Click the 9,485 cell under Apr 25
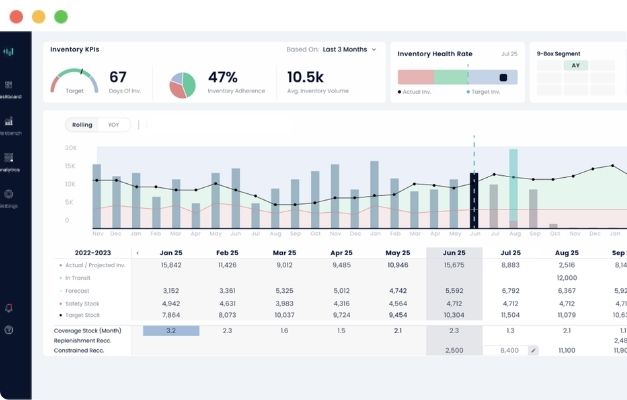The width and height of the screenshot is (627, 400). pyautogui.click(x=341, y=265)
